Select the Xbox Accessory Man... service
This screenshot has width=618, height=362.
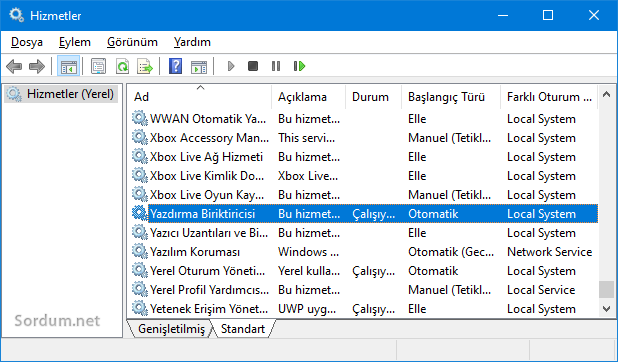[365, 137]
